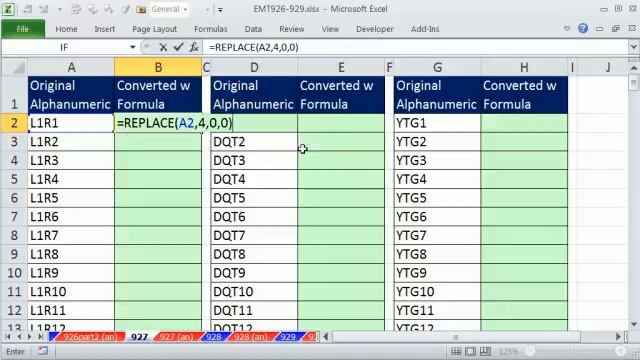
Task: Open the Name Box dropdown arrow
Action: coord(132,47)
